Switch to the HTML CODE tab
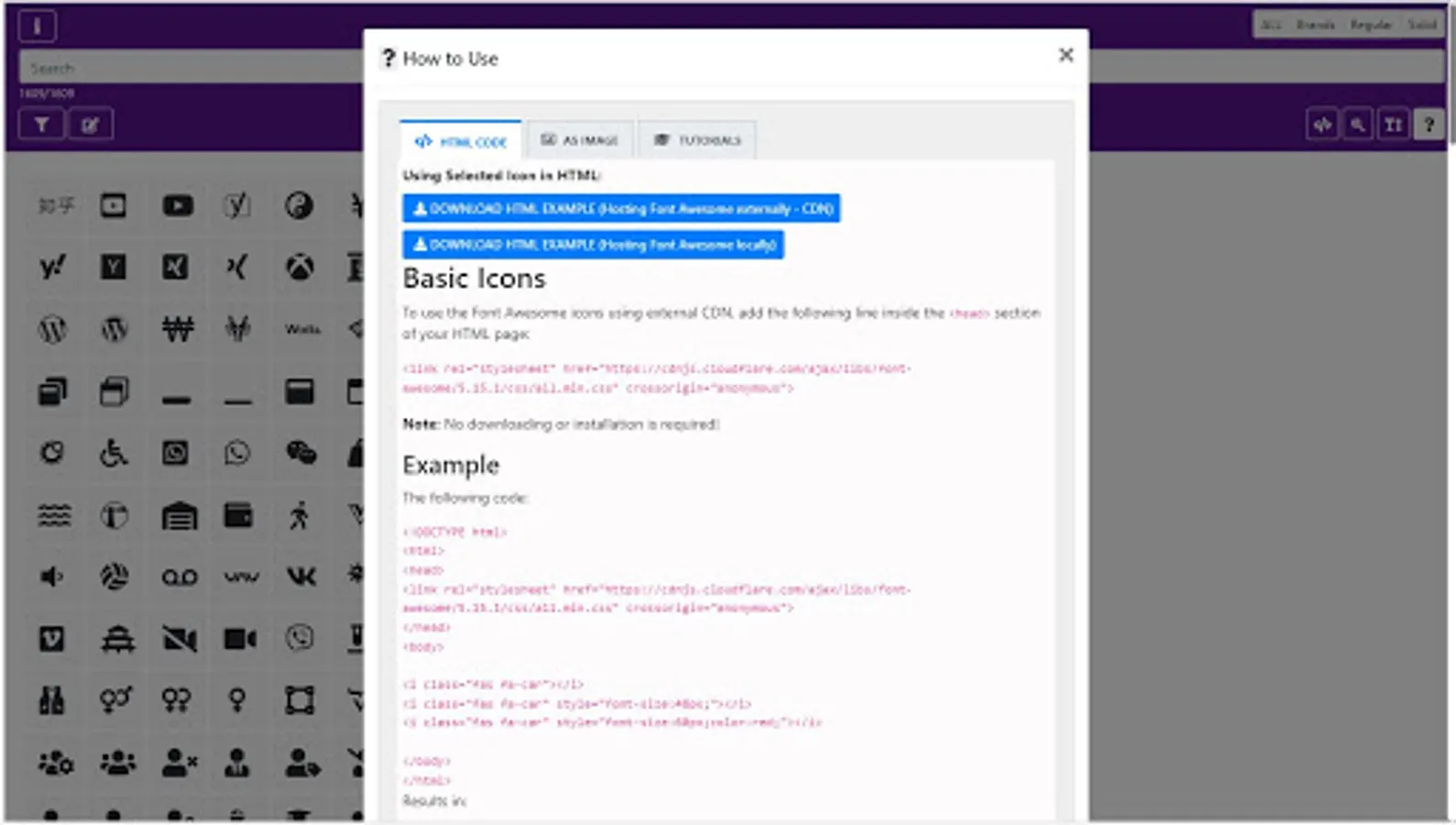 coord(461,141)
